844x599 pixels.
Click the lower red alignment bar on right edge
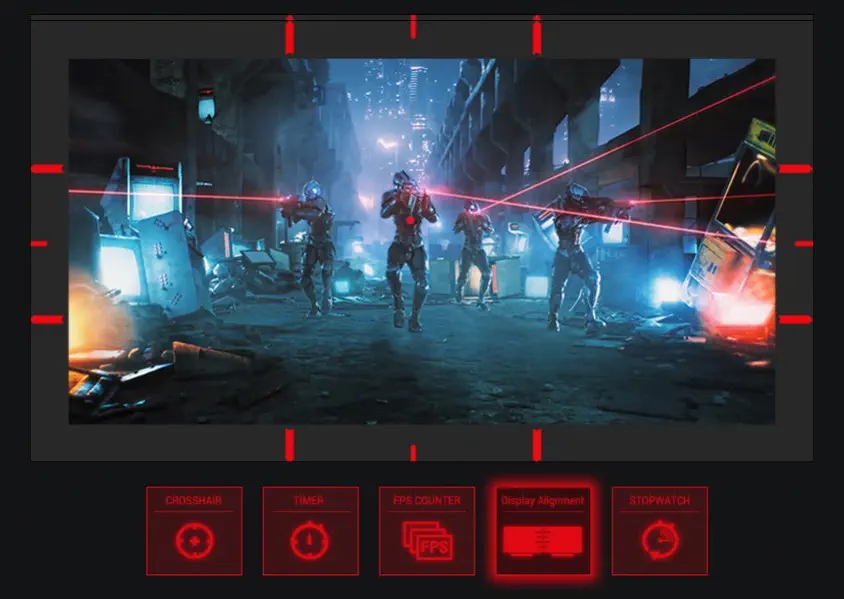[796, 319]
